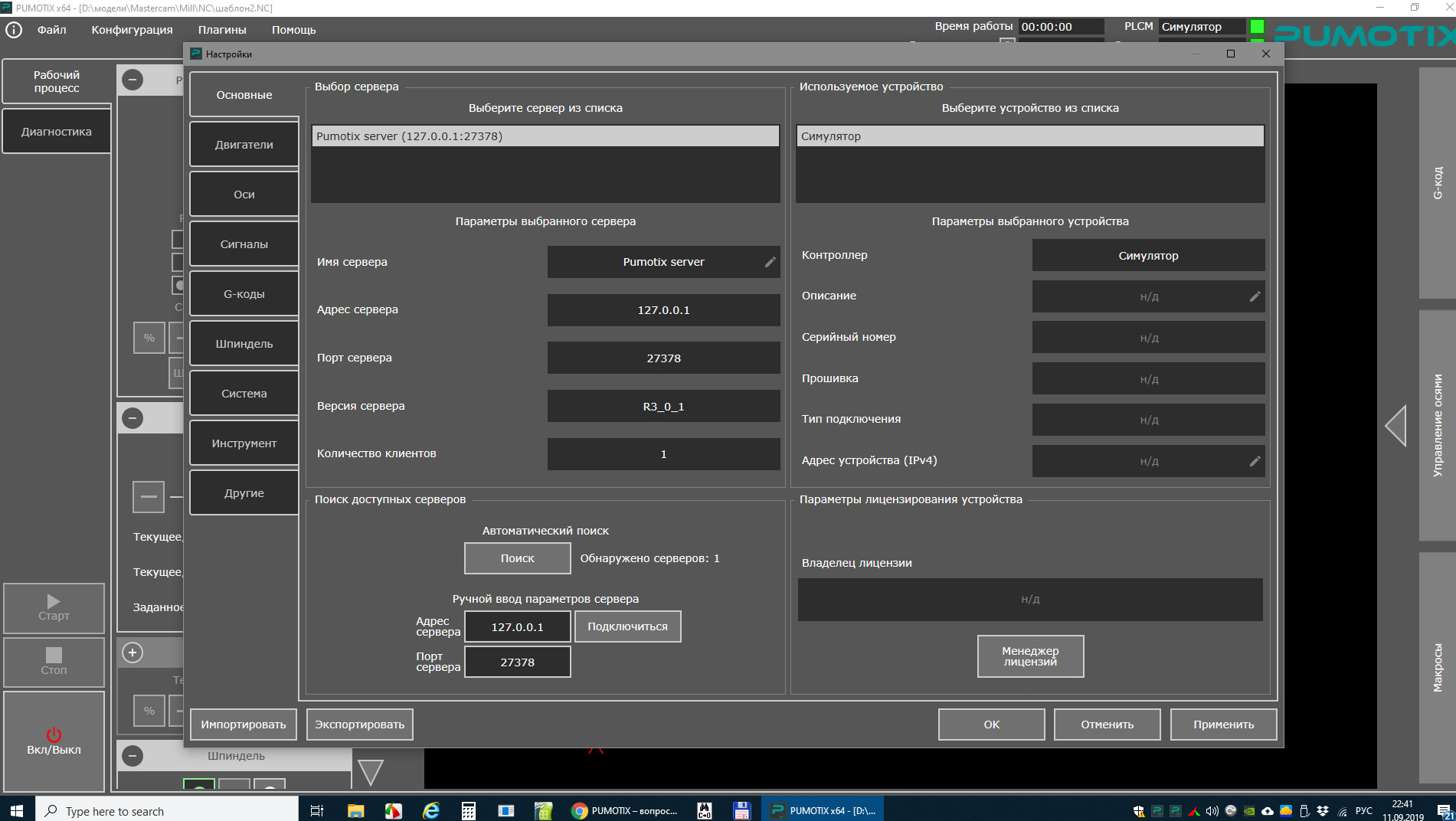Viewport: 1456px width, 821px height.
Task: Open the volume control in system tray
Action: pyautogui.click(x=1212, y=811)
